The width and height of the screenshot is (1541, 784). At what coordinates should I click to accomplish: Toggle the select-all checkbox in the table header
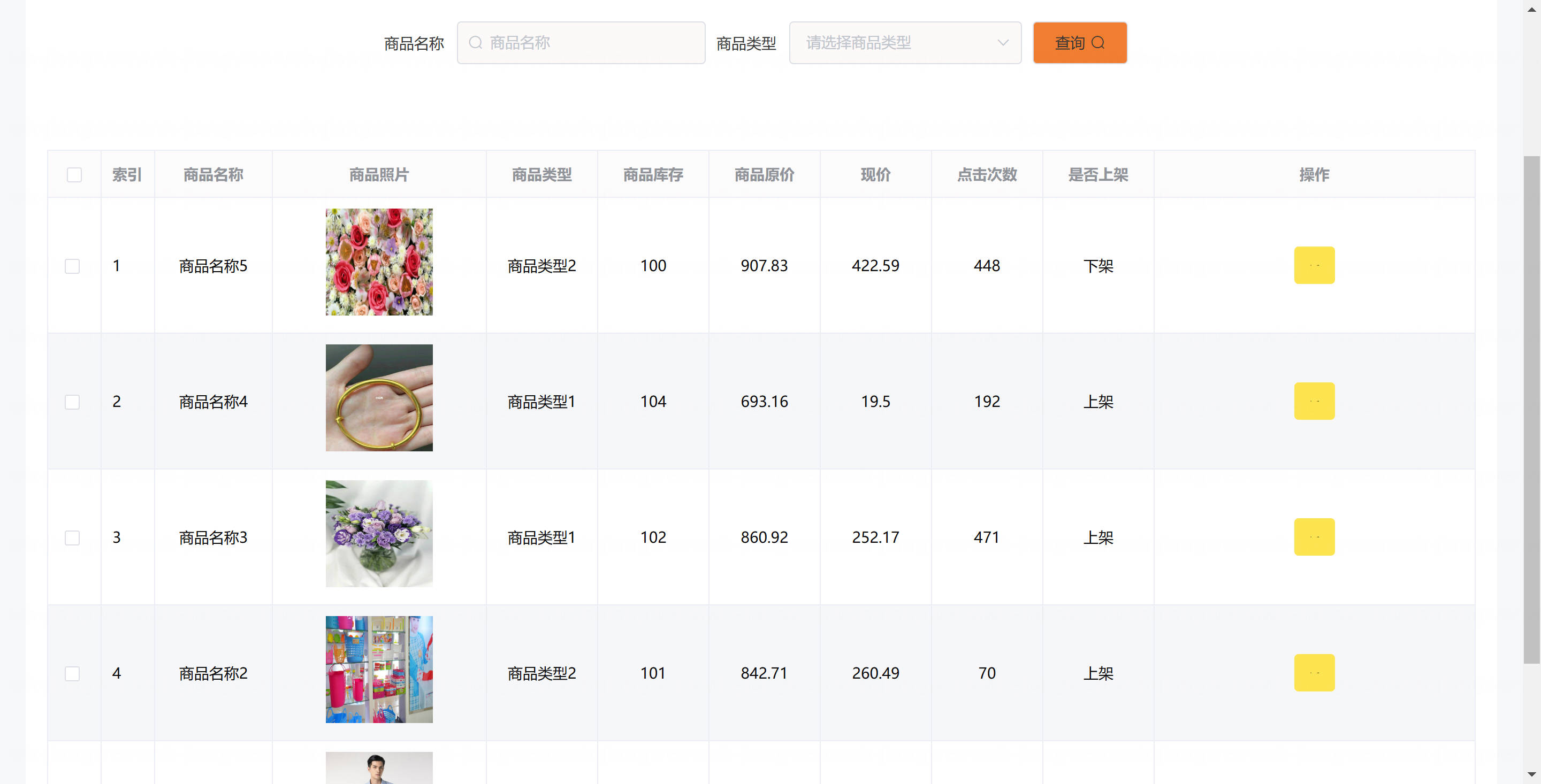(x=74, y=175)
